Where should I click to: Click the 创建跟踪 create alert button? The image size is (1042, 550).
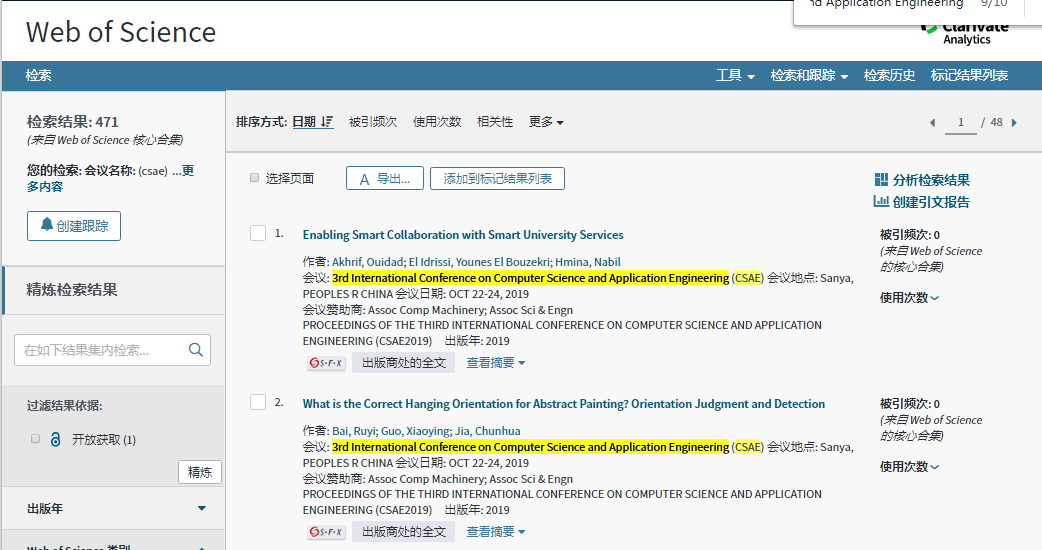tap(74, 226)
